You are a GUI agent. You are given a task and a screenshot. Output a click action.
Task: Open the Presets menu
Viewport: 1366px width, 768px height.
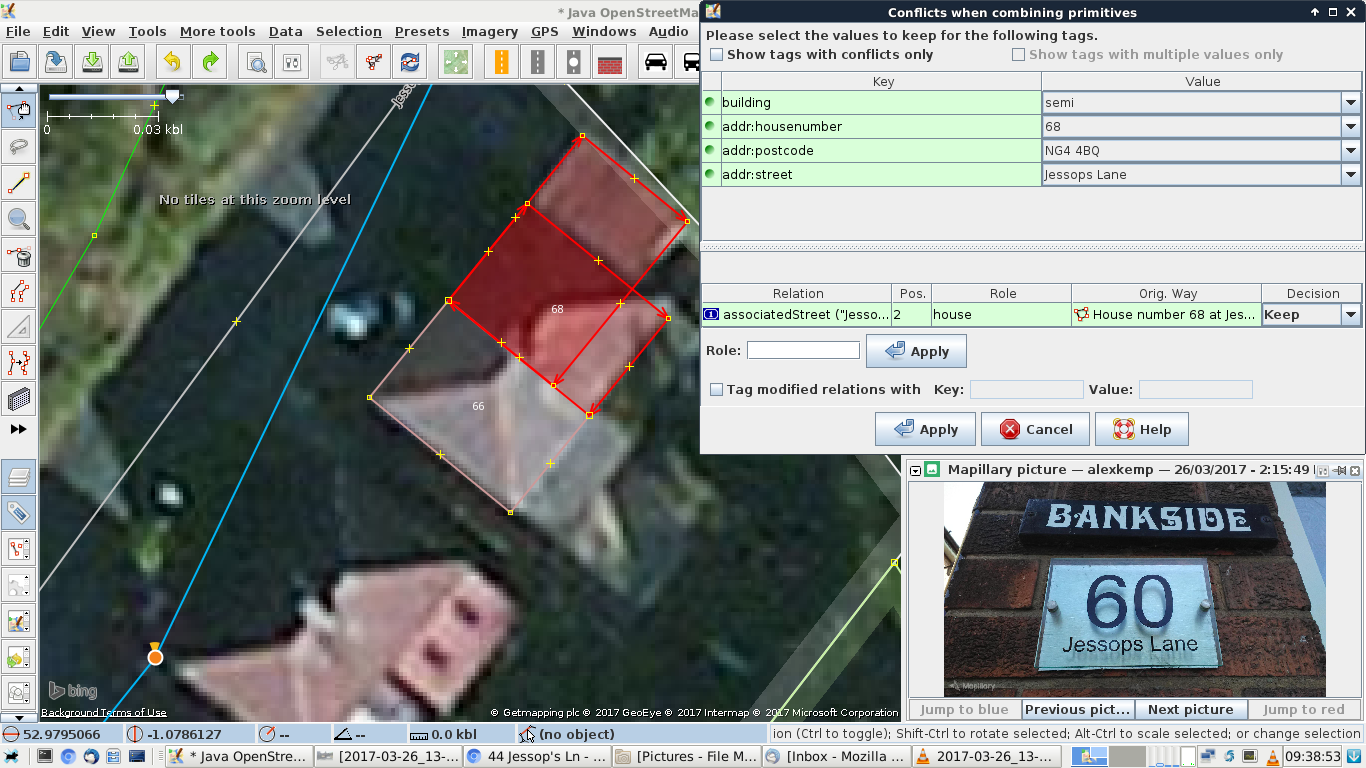tap(421, 31)
